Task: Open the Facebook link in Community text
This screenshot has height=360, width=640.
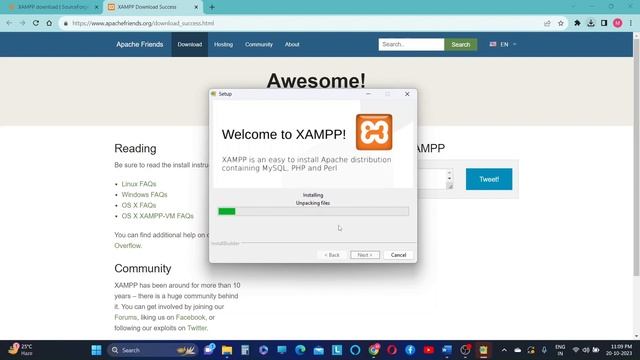Action: pyautogui.click(x=191, y=317)
